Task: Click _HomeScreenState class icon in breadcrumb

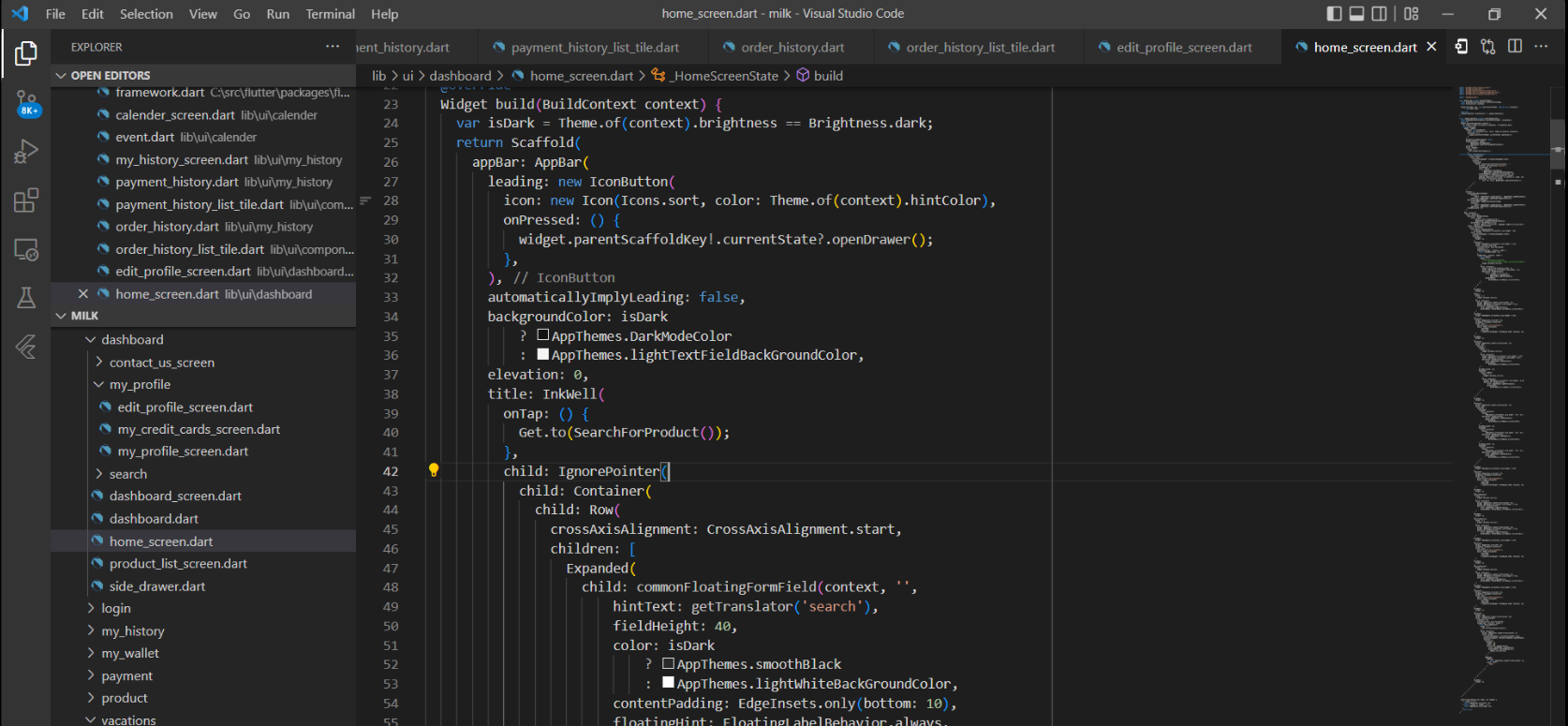Action: tap(658, 75)
